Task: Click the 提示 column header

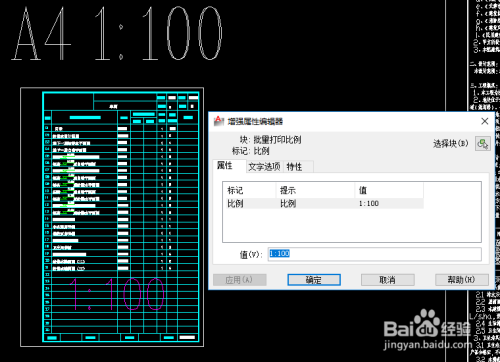Action: pos(315,190)
